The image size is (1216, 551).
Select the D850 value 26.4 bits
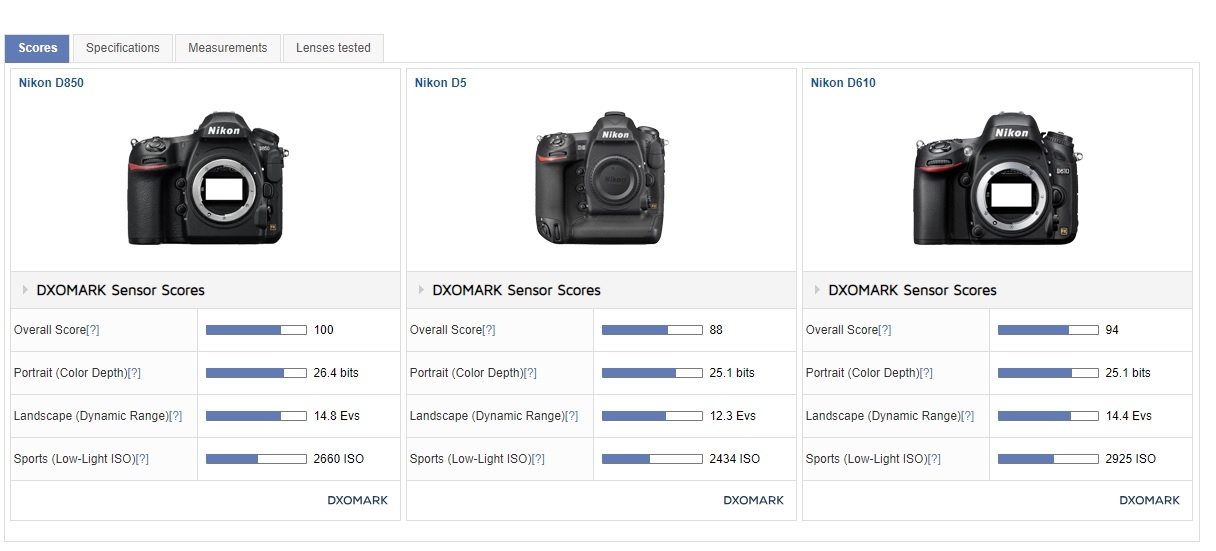click(x=335, y=373)
